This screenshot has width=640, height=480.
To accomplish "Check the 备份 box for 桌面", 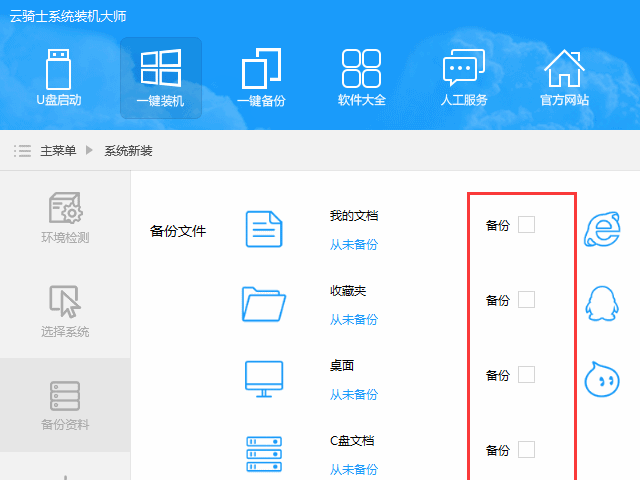I will 526,375.
